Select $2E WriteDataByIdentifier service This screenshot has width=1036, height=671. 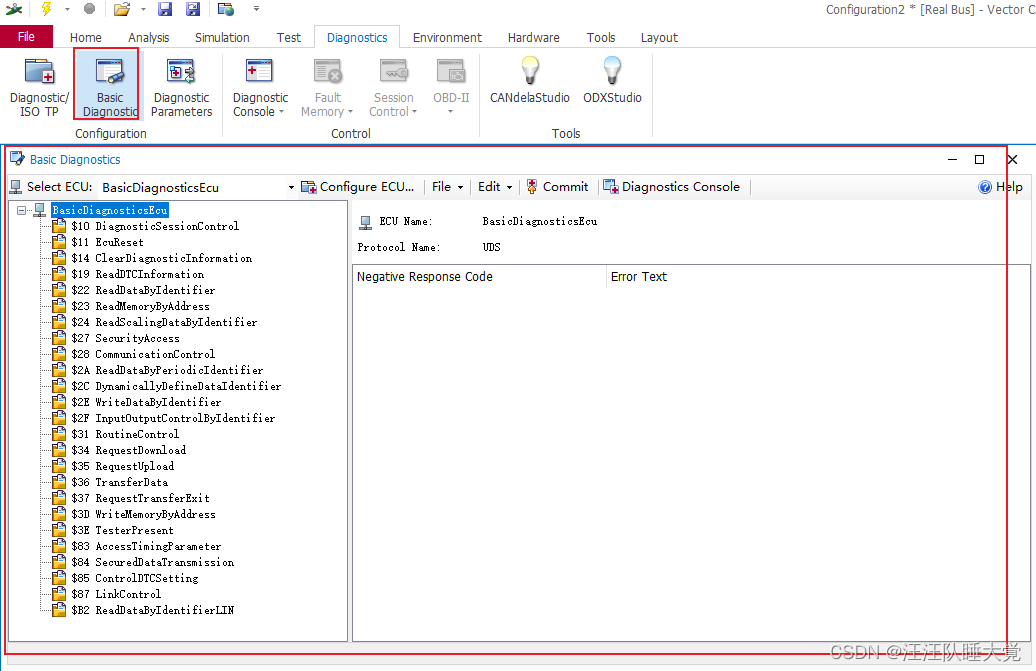(x=146, y=402)
